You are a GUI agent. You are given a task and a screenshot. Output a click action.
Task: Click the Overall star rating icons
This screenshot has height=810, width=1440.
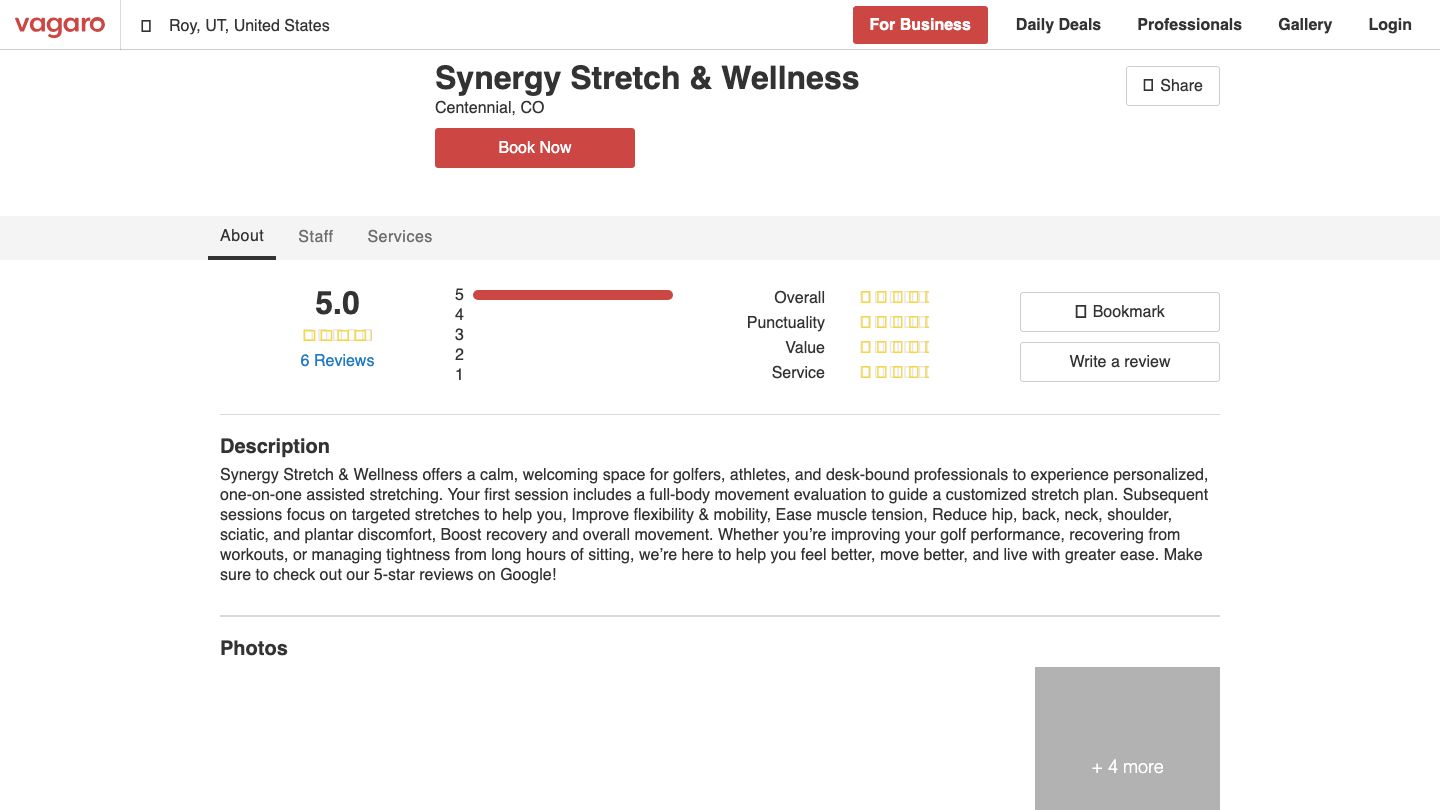point(893,297)
